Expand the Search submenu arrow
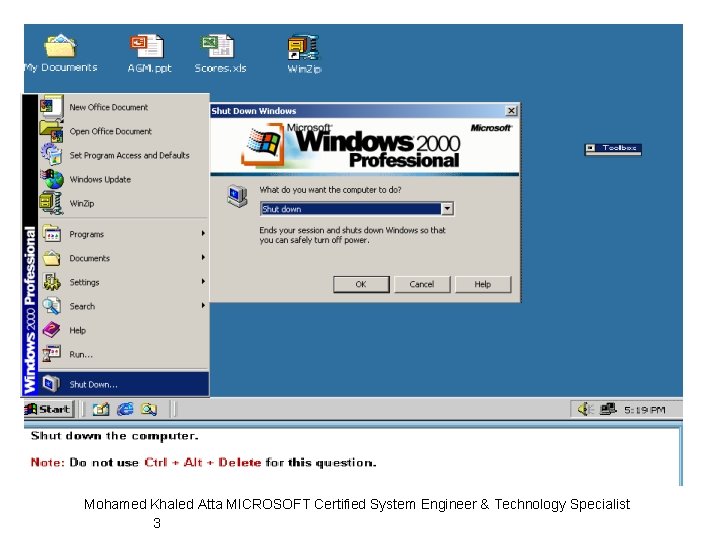 pyautogui.click(x=203, y=305)
